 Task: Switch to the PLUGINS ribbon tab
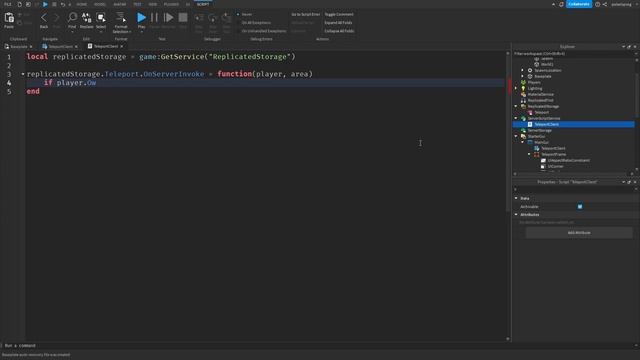point(171,4)
